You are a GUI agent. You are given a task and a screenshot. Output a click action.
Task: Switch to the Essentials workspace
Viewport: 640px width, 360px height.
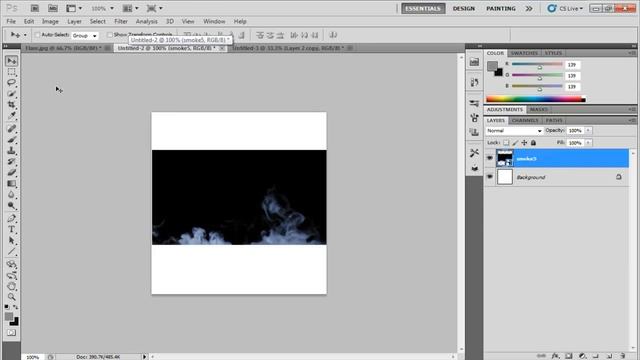click(423, 8)
